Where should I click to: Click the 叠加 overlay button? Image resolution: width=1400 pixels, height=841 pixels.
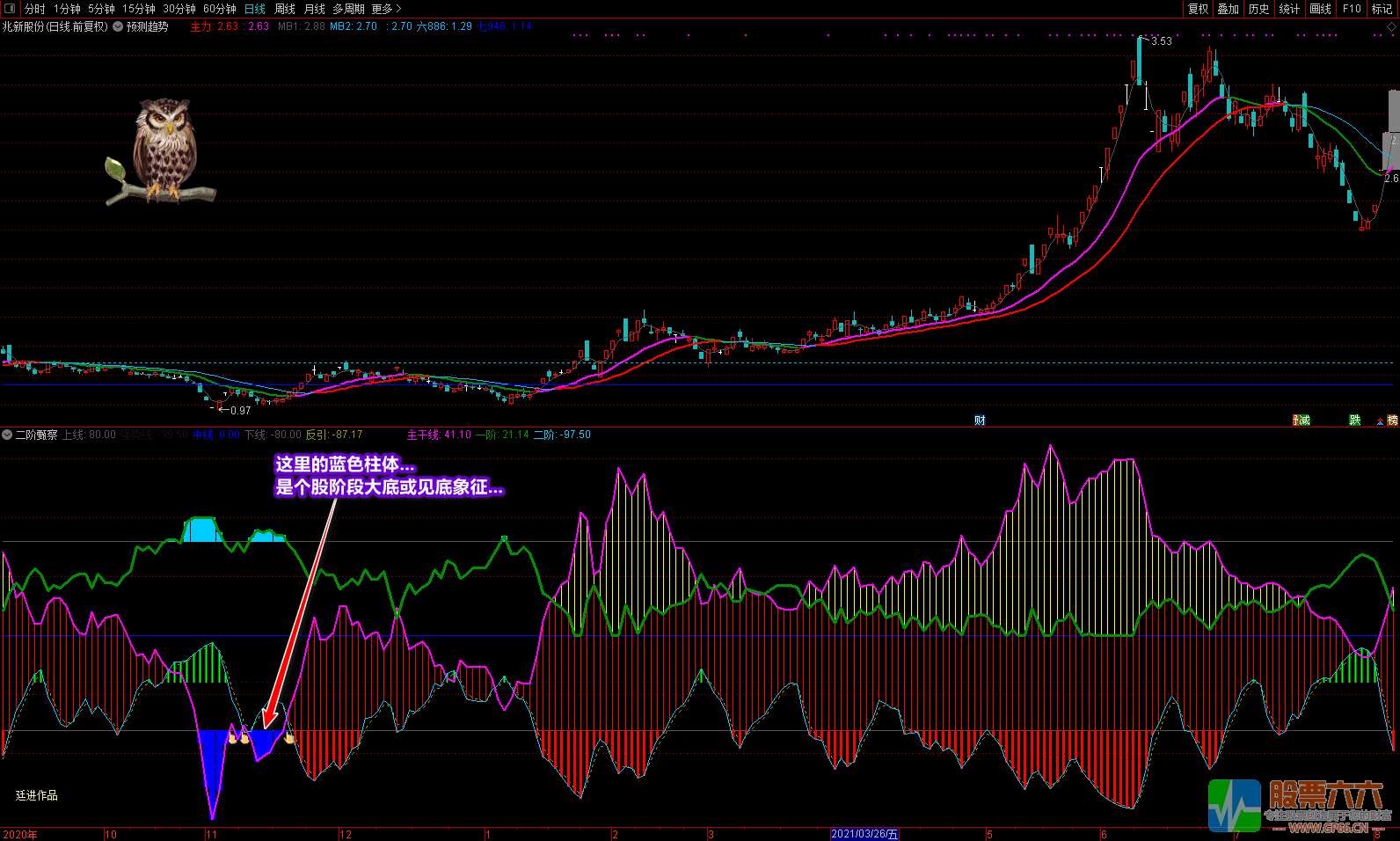pos(1228,9)
